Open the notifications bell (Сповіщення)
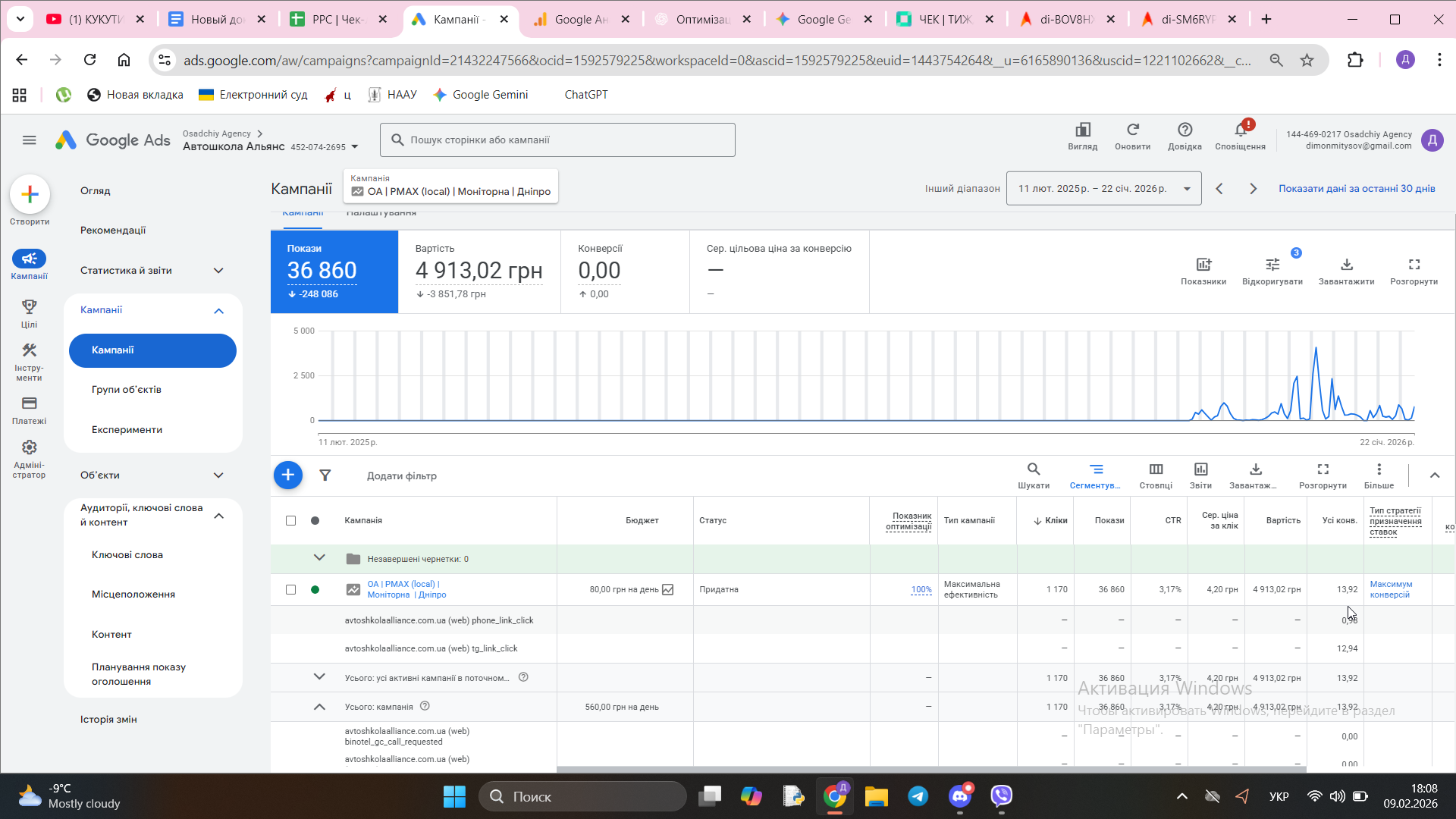 pyautogui.click(x=1240, y=130)
